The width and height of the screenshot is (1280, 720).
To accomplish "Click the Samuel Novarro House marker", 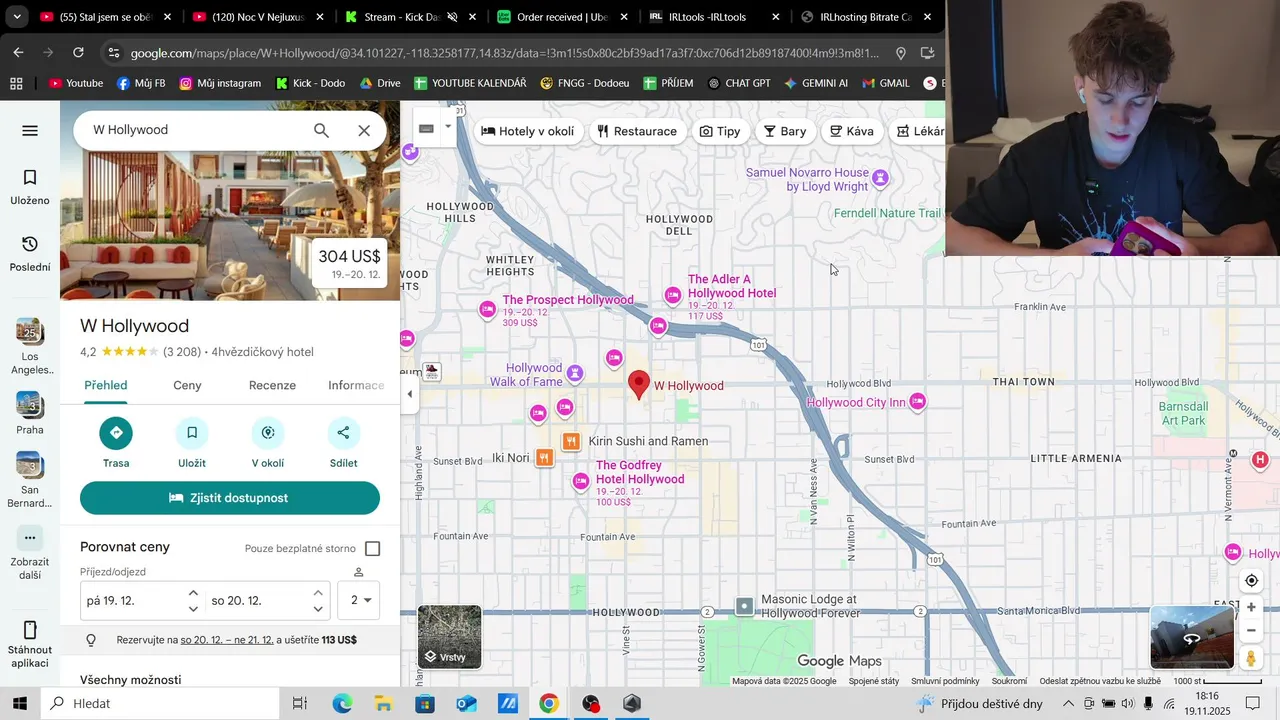I will 880,179.
